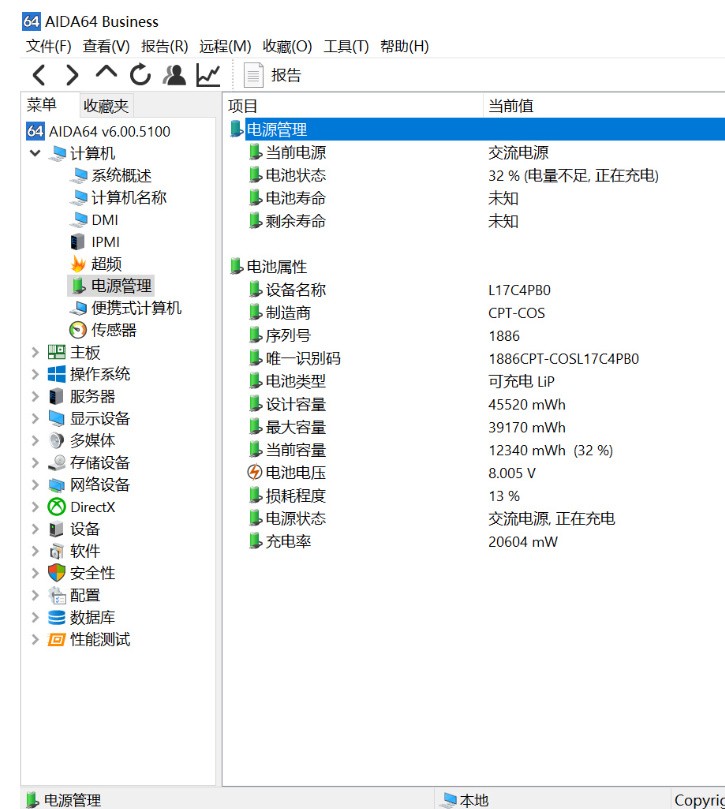Click the 项目 column header
Image resolution: width=725 pixels, height=809 pixels.
tap(353, 106)
